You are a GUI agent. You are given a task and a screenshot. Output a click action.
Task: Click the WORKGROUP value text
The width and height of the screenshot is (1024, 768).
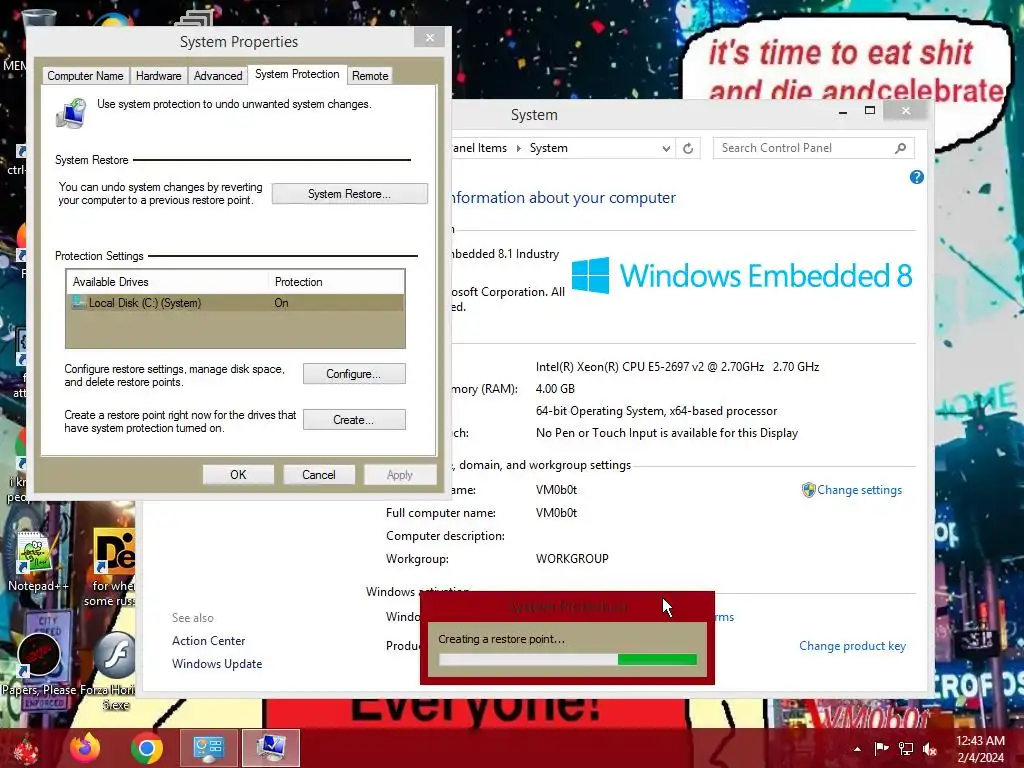point(572,559)
